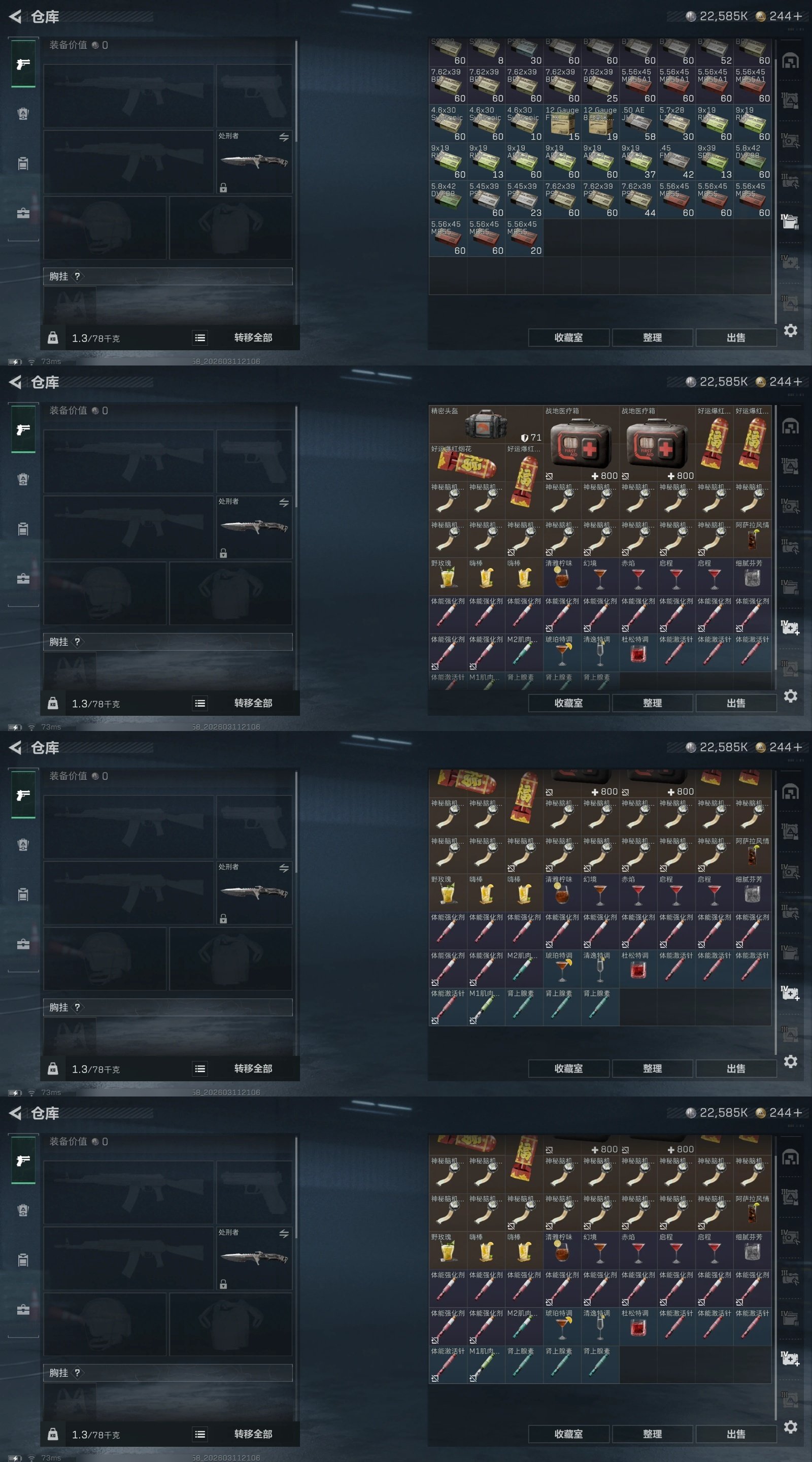The image size is (812, 1462).
Task: Toggle lock under 处刑者 knife in ammo view
Action: pyautogui.click(x=224, y=188)
